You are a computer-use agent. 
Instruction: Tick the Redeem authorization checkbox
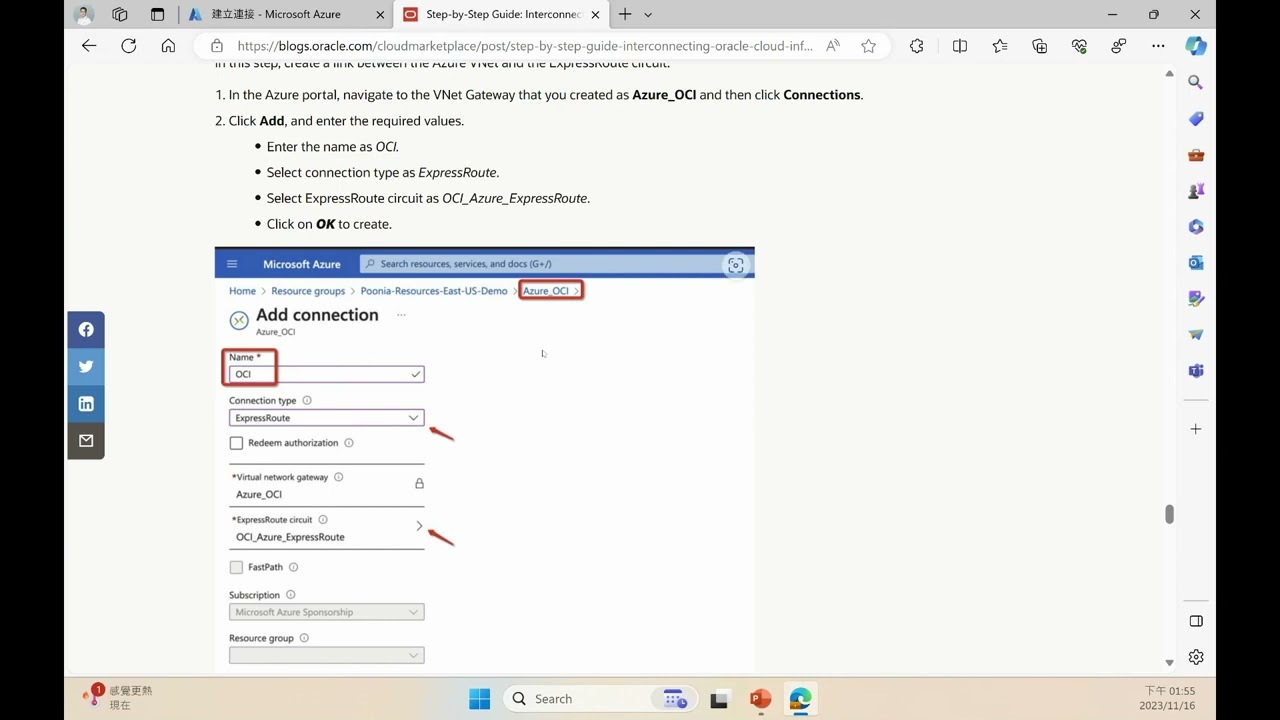pos(236,443)
